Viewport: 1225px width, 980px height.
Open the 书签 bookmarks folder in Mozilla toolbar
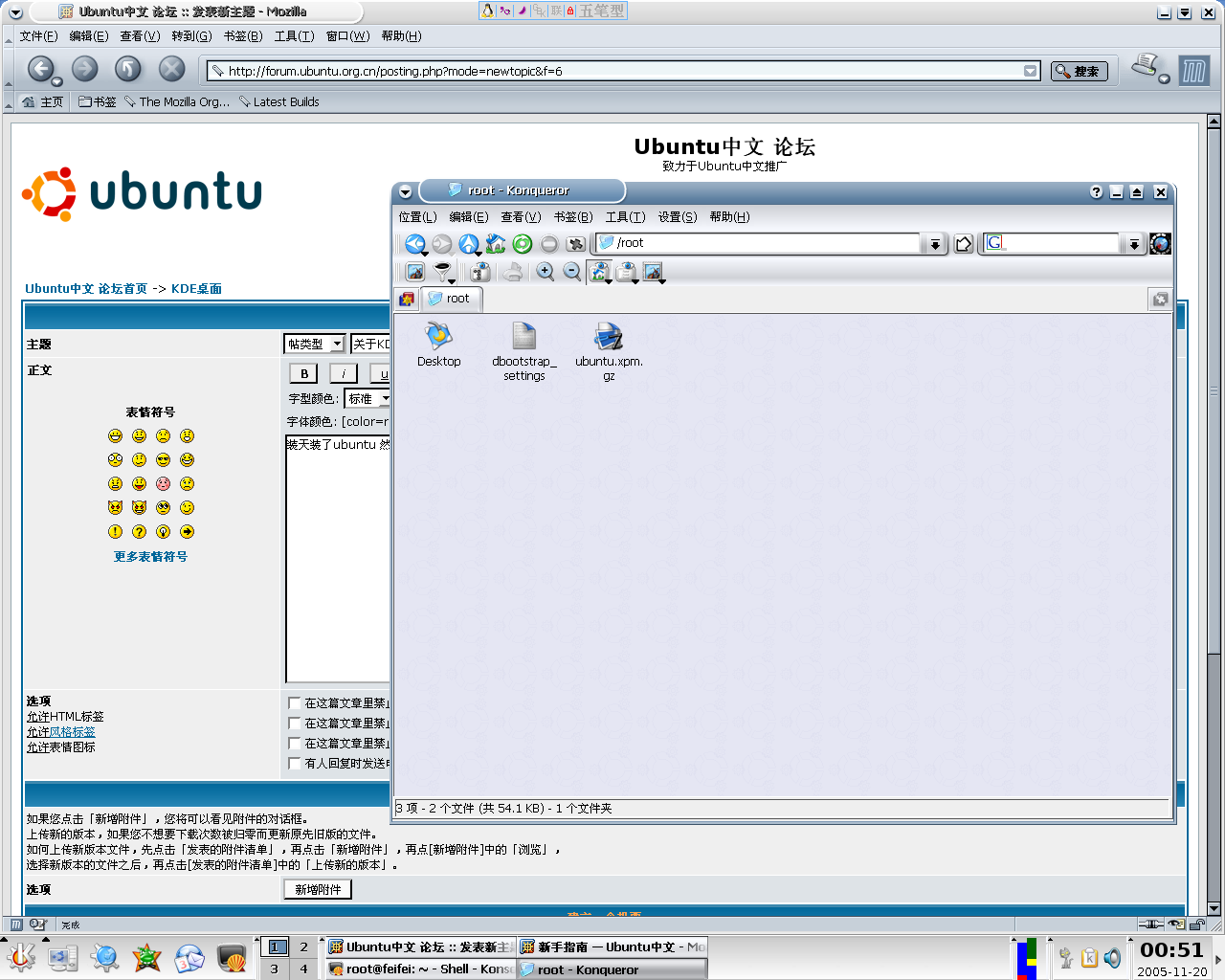pyautogui.click(x=97, y=101)
